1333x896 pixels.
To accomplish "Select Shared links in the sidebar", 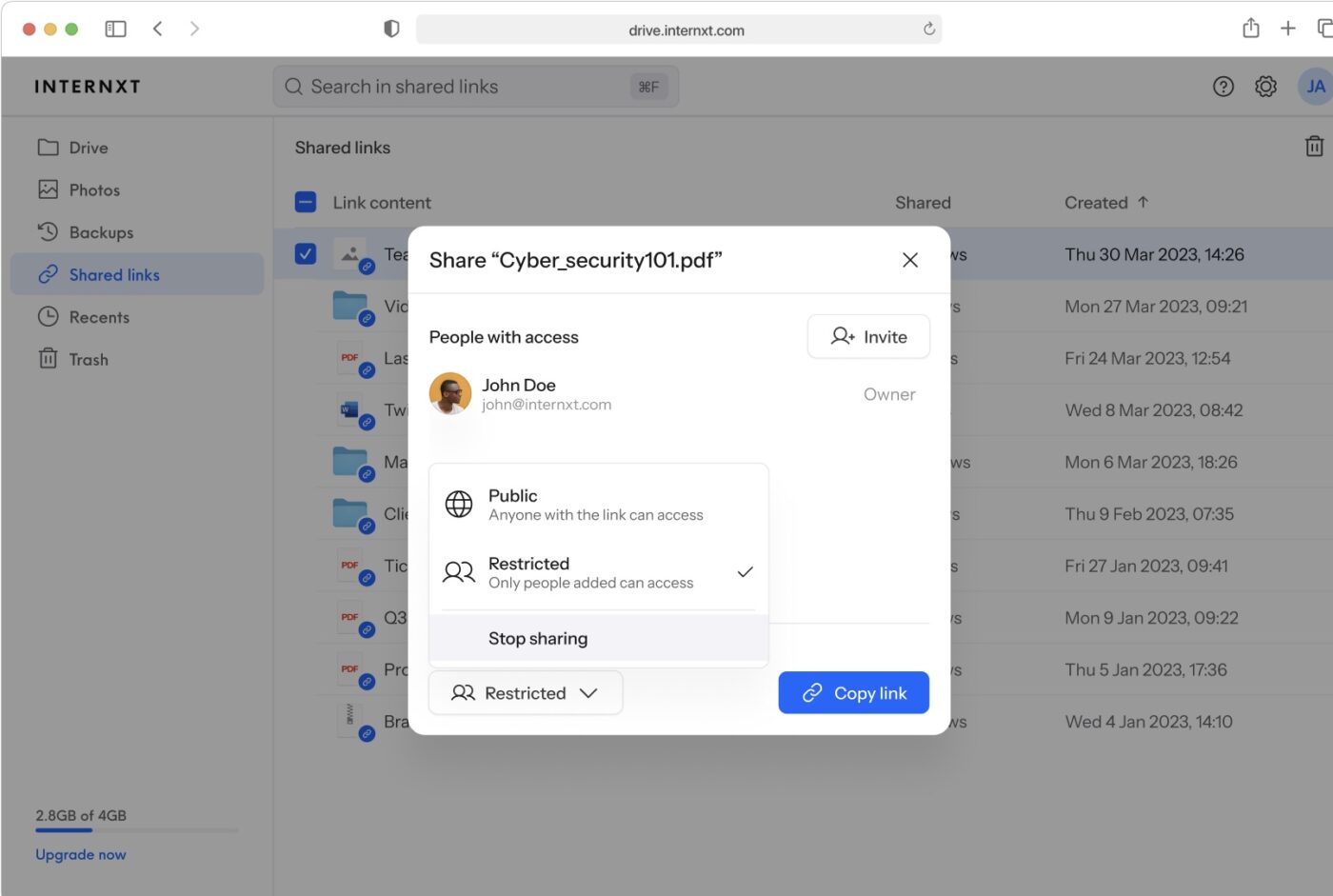I will [x=136, y=274].
